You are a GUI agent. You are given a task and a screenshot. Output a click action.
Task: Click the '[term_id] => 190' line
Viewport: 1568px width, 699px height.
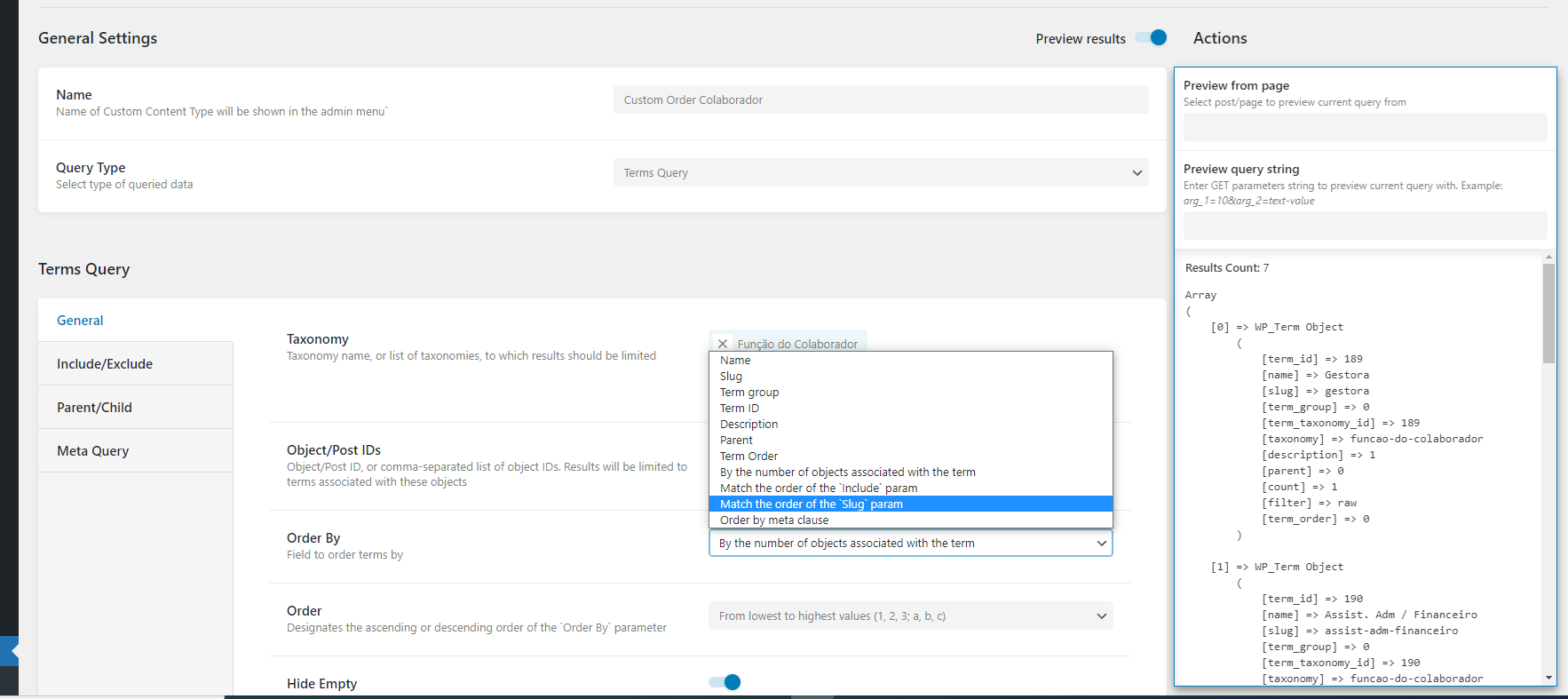point(1312,599)
